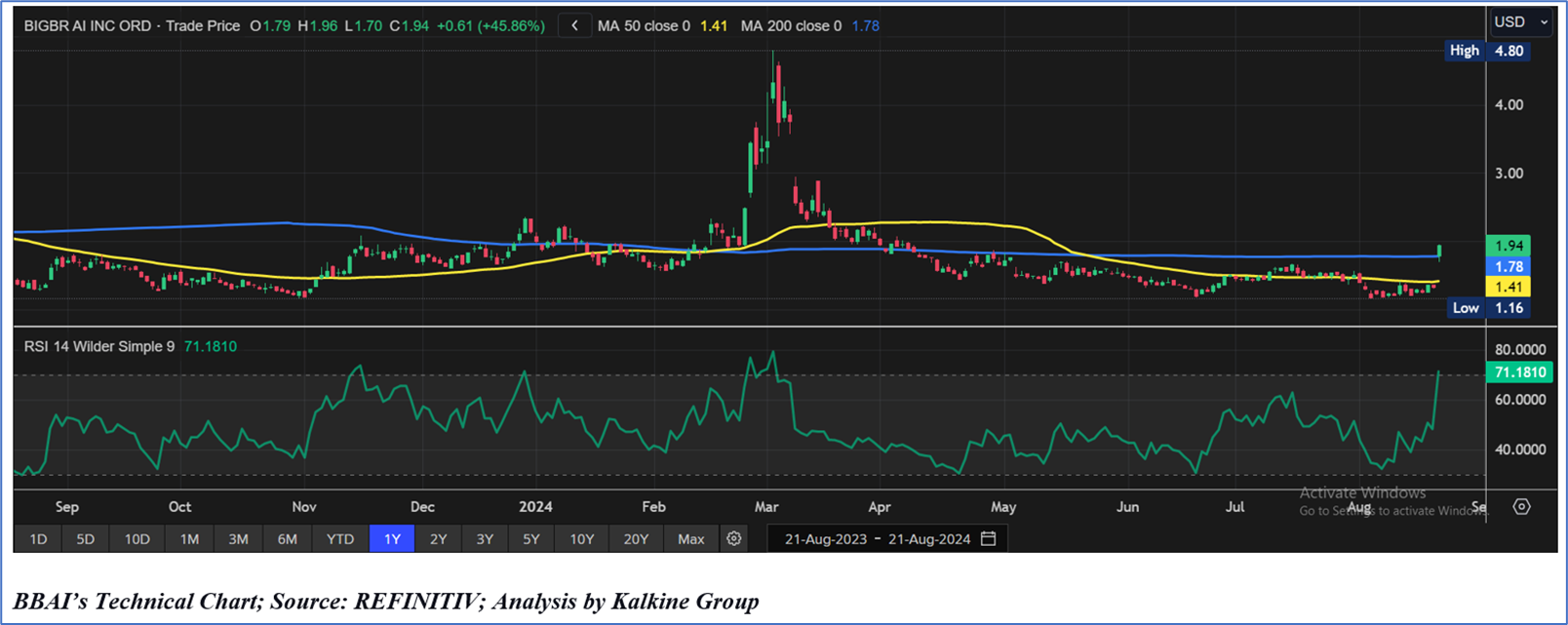The height and width of the screenshot is (625, 1568).
Task: Select the 3M time range
Action: [238, 538]
